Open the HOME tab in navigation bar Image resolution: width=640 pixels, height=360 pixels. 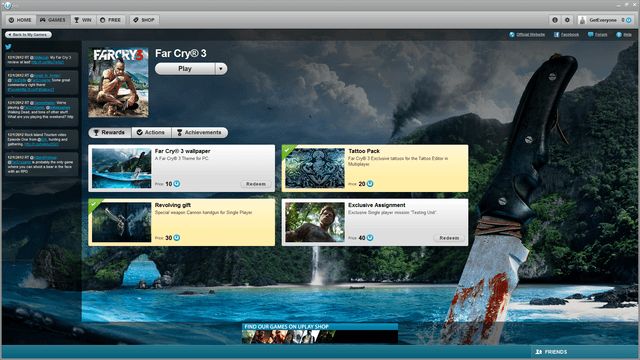[20, 20]
